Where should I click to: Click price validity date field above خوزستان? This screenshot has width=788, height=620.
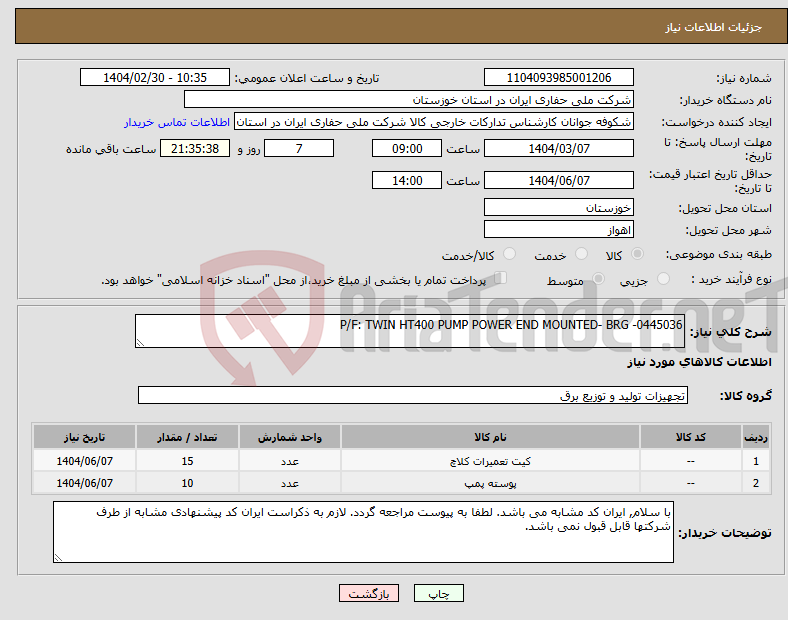click(x=558, y=180)
